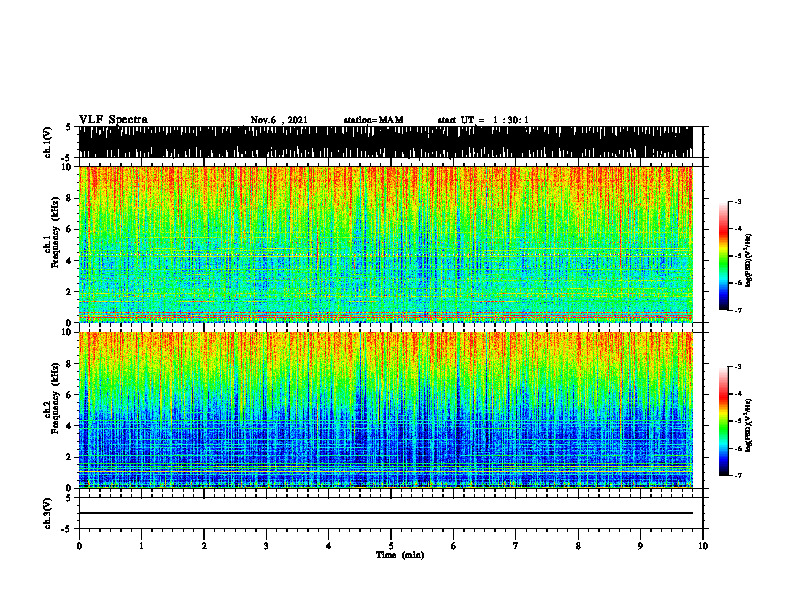
Task: Click the "start UT = 1:30:1" text
Action: [483, 120]
